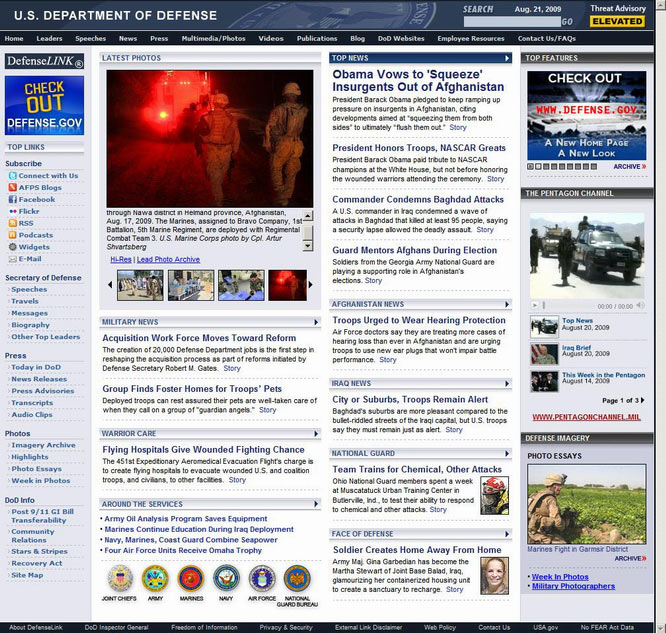The width and height of the screenshot is (666, 633).
Task: Open the No FEAR Act Data footer link
Action: (x=607, y=627)
